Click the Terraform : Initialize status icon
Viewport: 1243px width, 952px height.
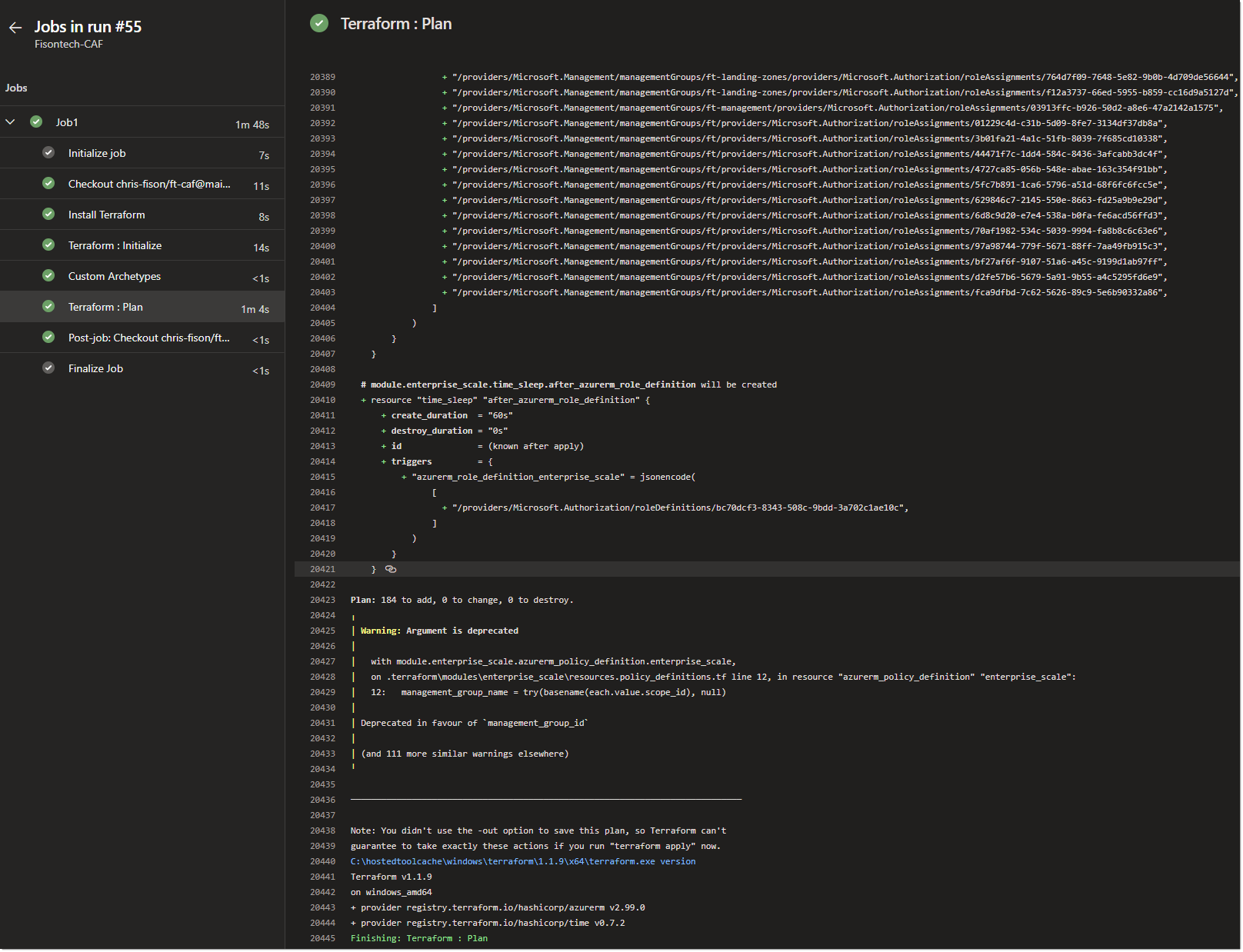pos(48,245)
